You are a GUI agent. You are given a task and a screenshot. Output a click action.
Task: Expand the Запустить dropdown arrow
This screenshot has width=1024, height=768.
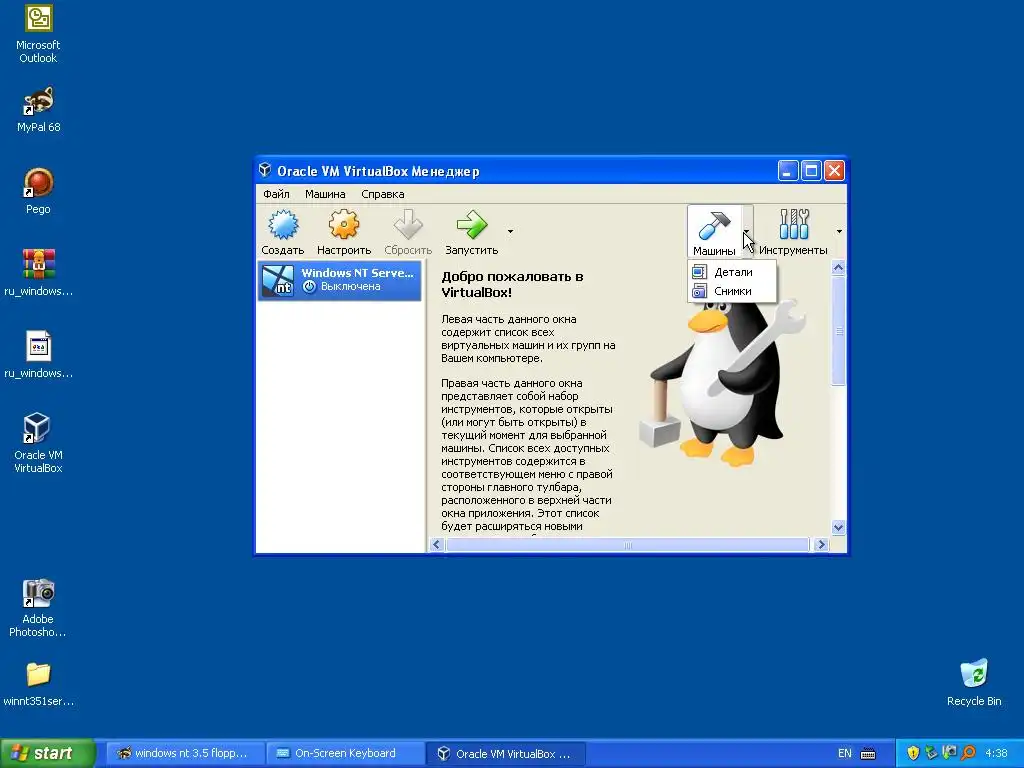coord(510,231)
